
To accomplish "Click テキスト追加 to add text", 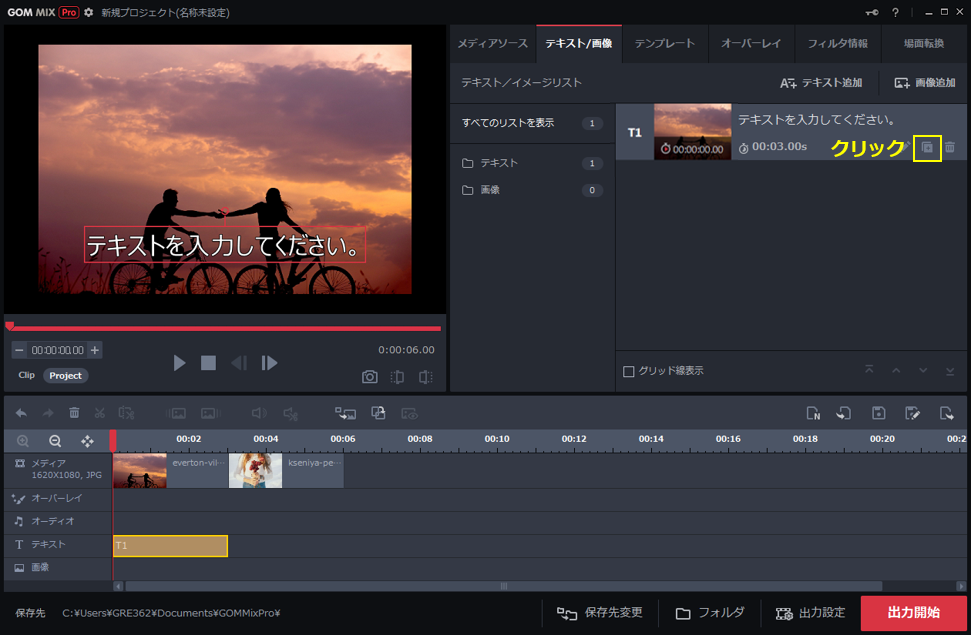I will tap(821, 83).
